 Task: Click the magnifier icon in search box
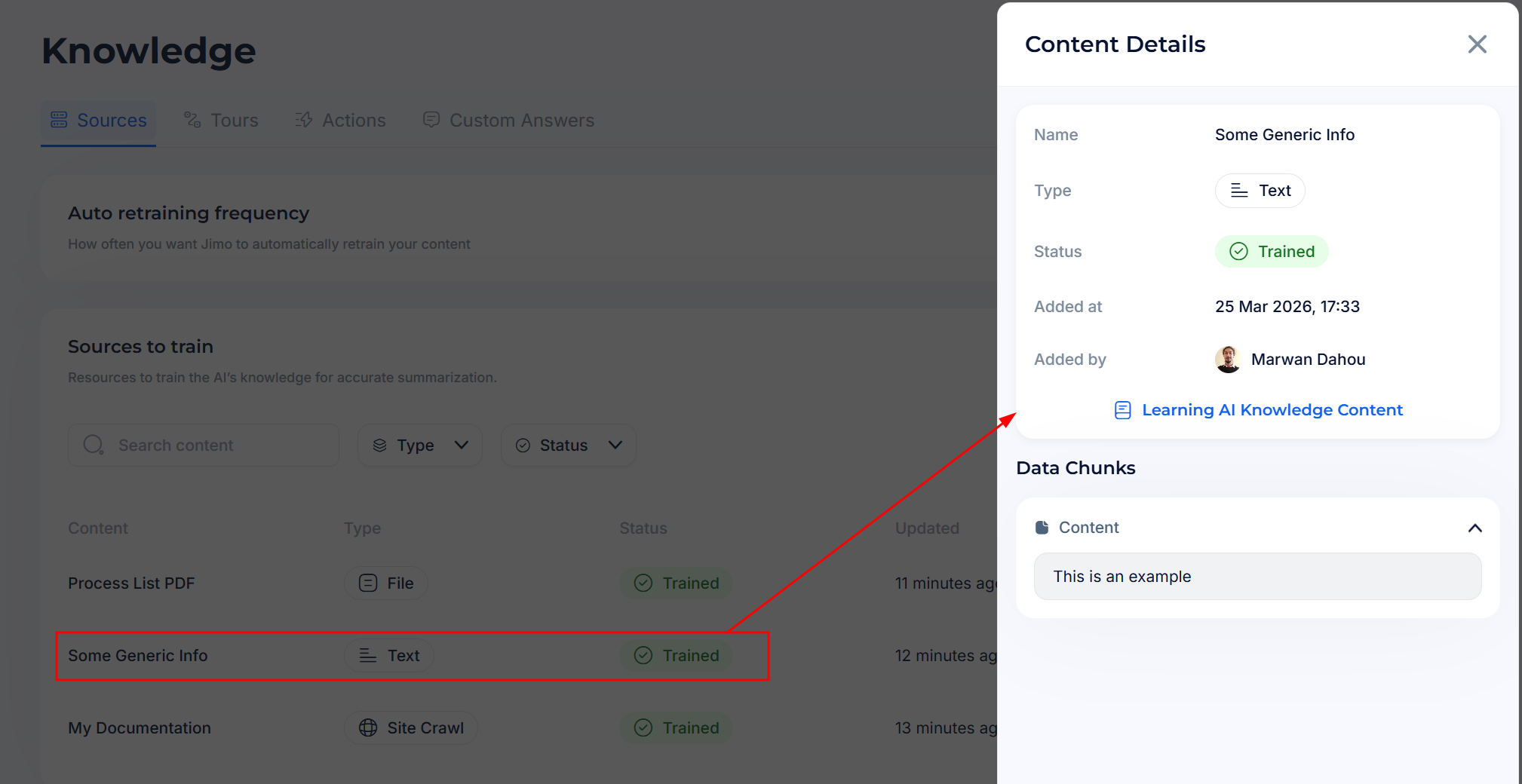[94, 446]
